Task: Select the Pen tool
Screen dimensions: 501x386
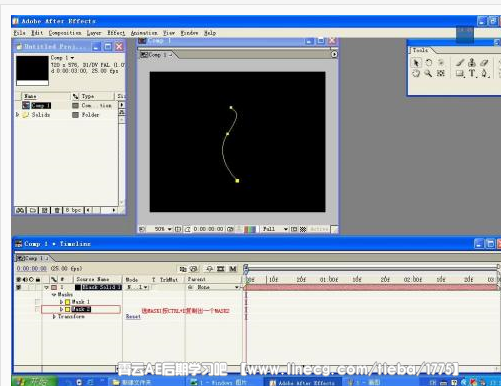Action: point(484,73)
